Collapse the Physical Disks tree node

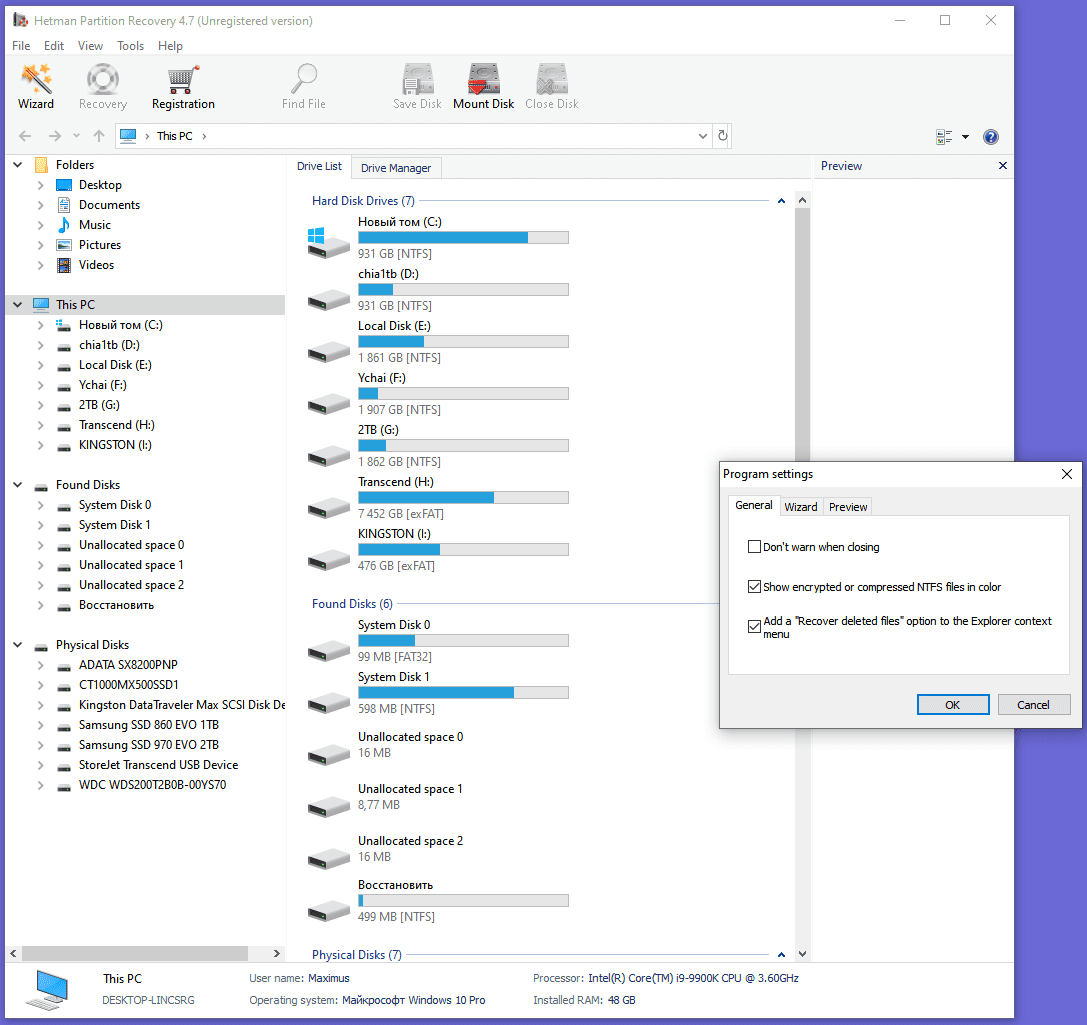click(18, 645)
